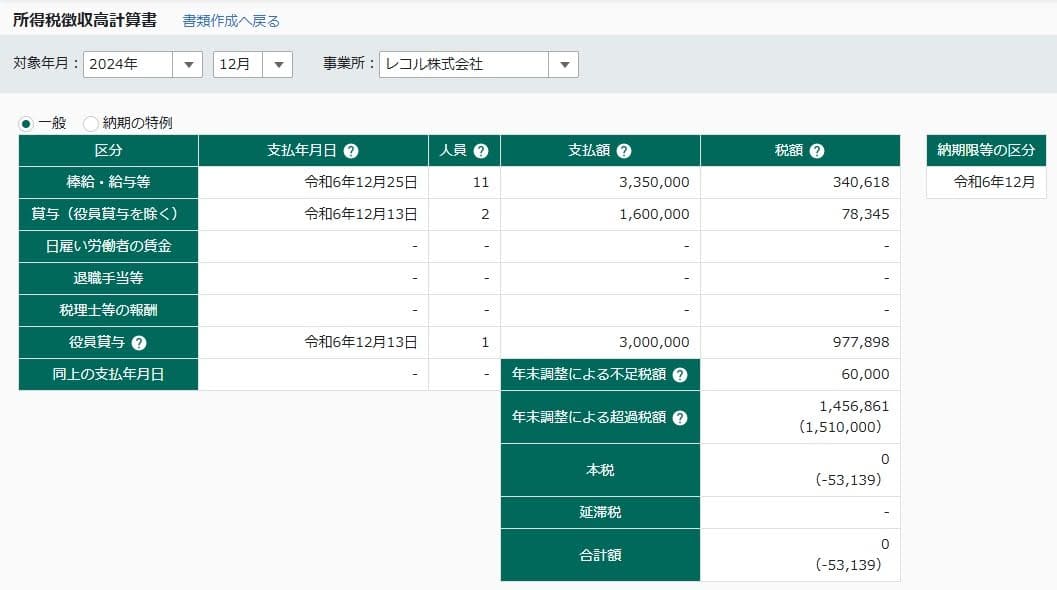The height and width of the screenshot is (590, 1057).
Task: Click the 納期限等の区分 header cell
Action: [x=985, y=151]
